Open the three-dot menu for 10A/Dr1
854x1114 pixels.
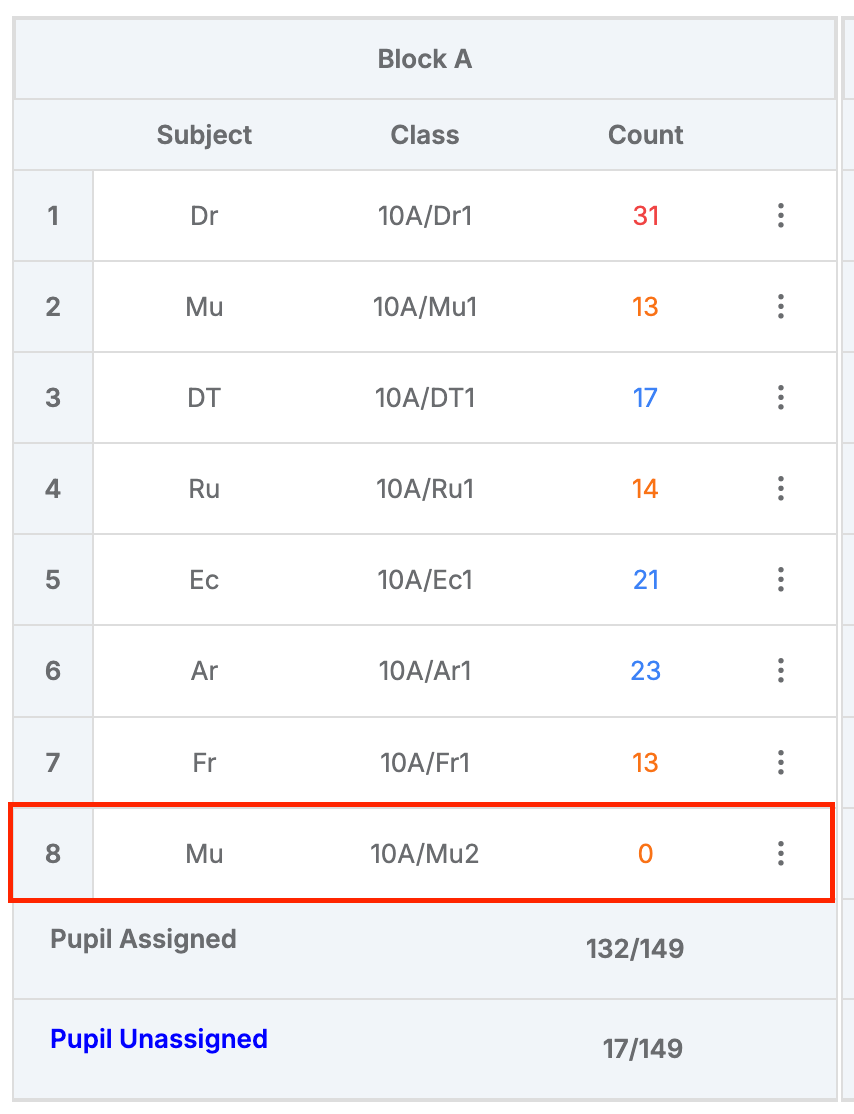pos(781,216)
